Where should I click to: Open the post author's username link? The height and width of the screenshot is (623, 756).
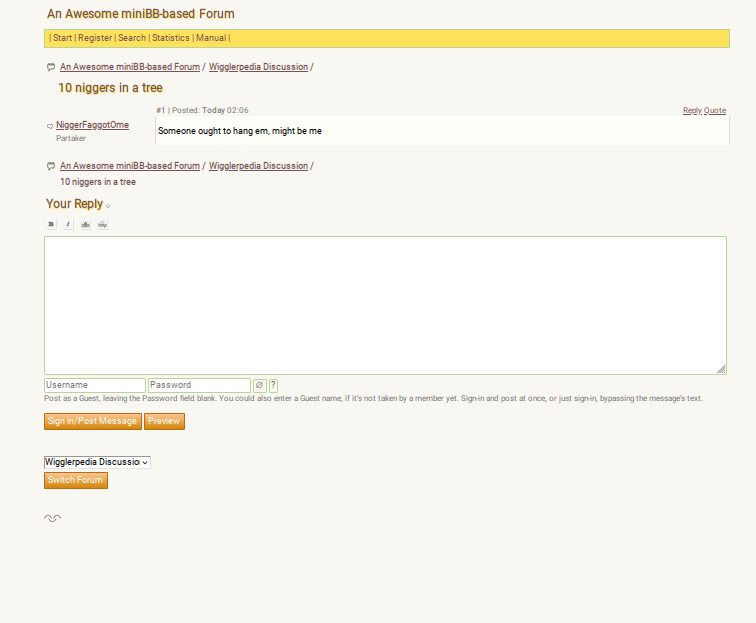coord(93,125)
